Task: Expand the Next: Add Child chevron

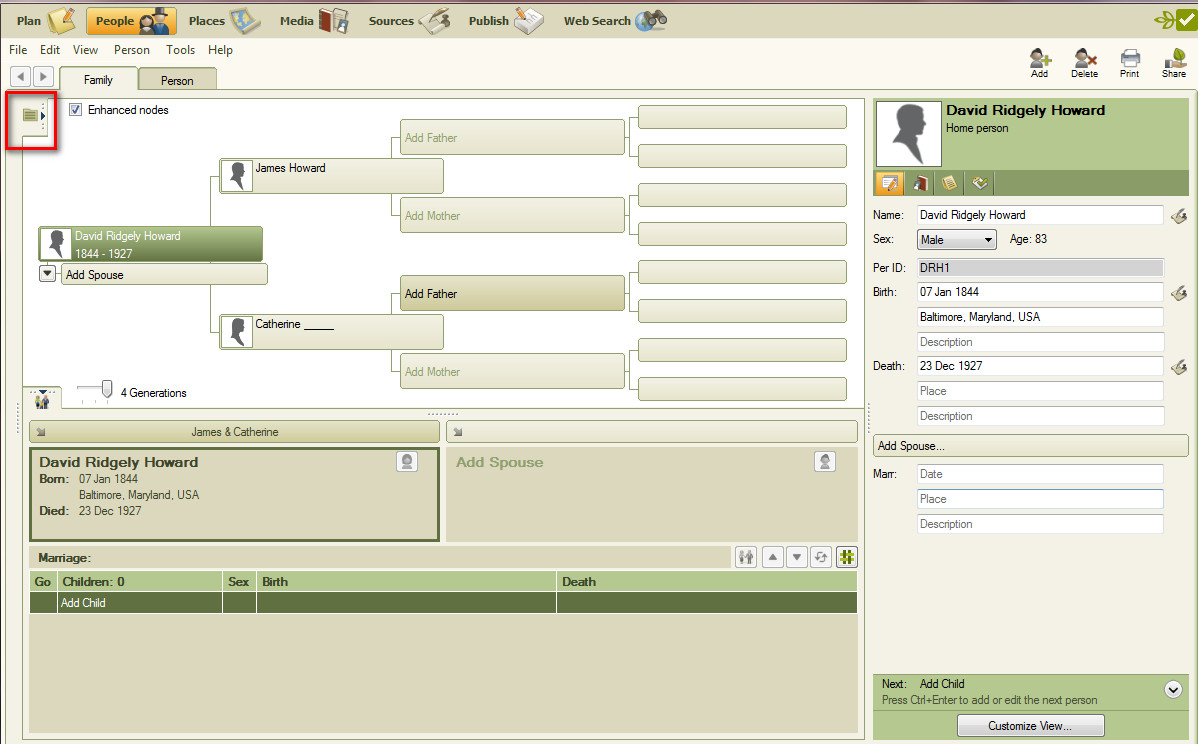Action: [1173, 689]
